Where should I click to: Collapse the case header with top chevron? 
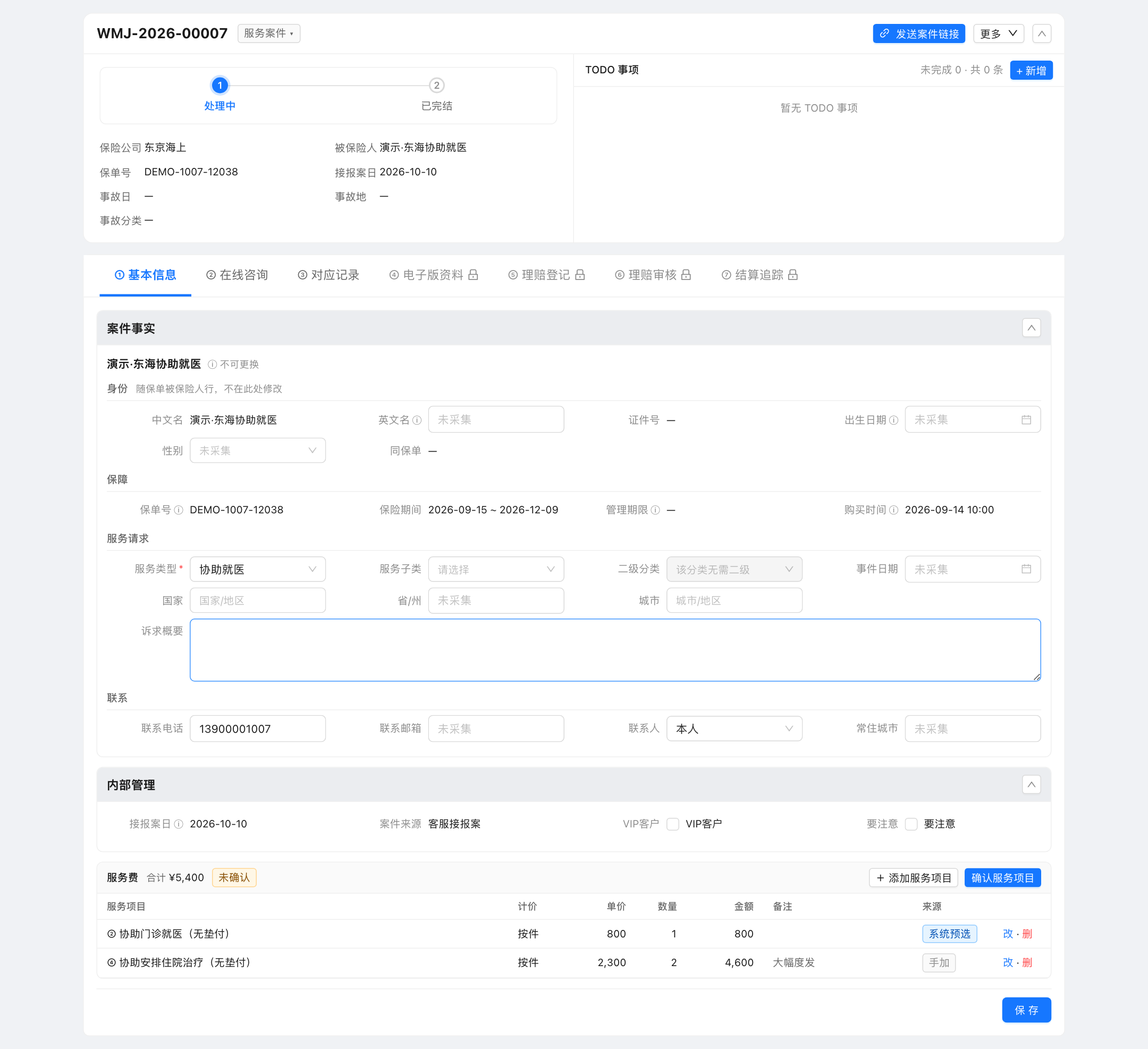(1042, 33)
